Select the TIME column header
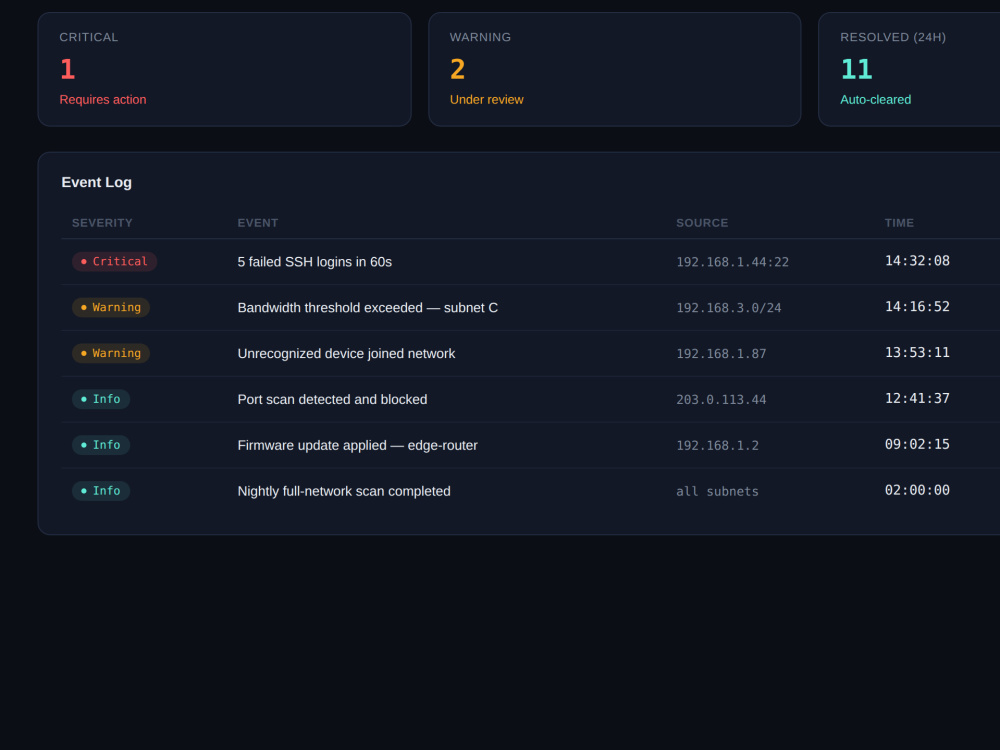The width and height of the screenshot is (1000, 750). 899,223
